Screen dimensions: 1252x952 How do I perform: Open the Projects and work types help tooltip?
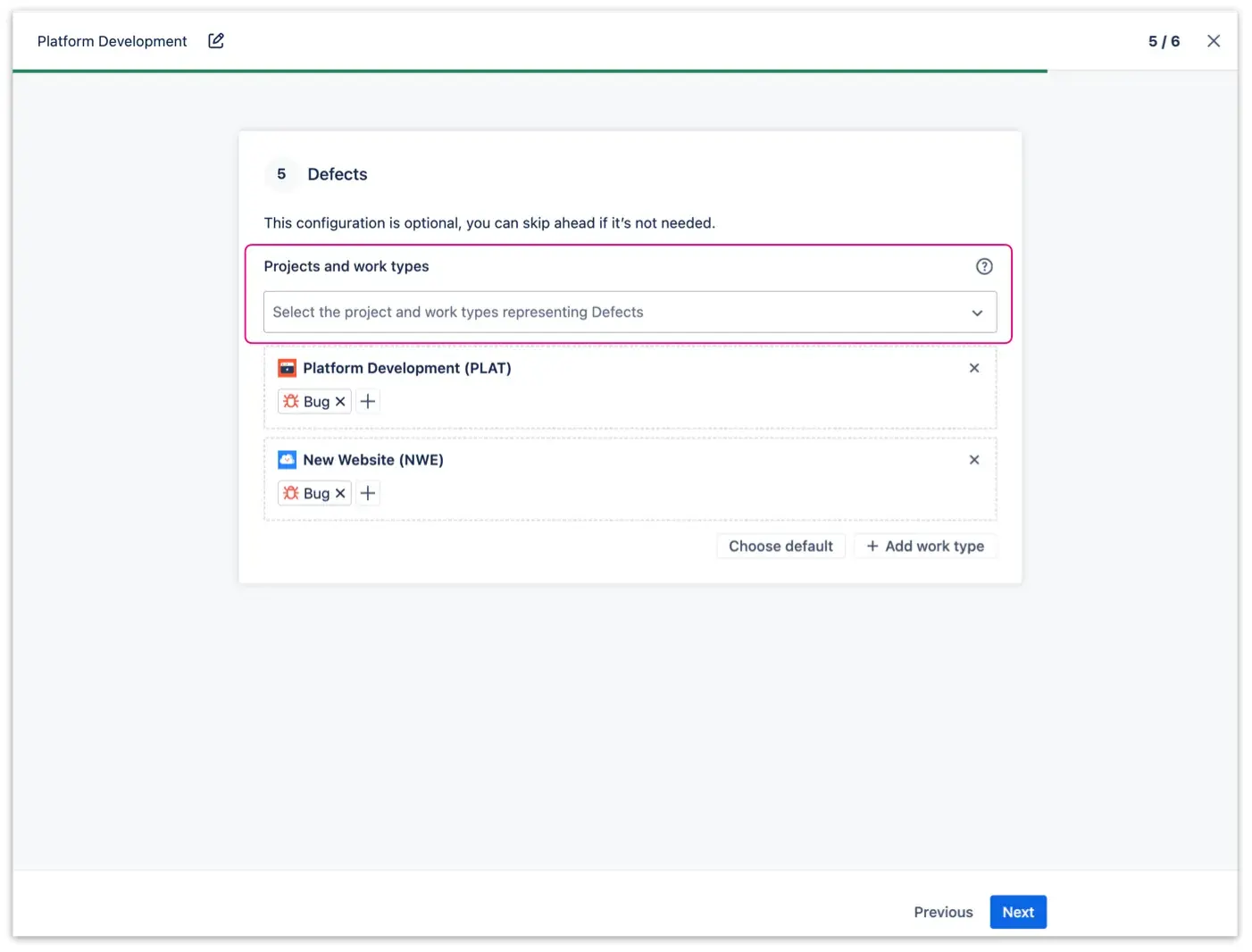point(984,265)
